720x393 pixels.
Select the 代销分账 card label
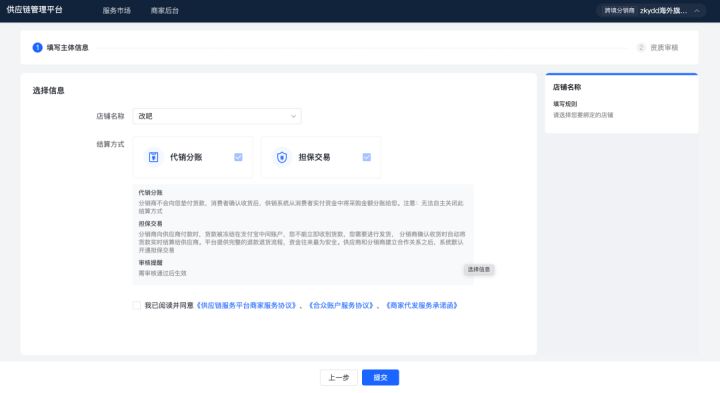(186, 157)
